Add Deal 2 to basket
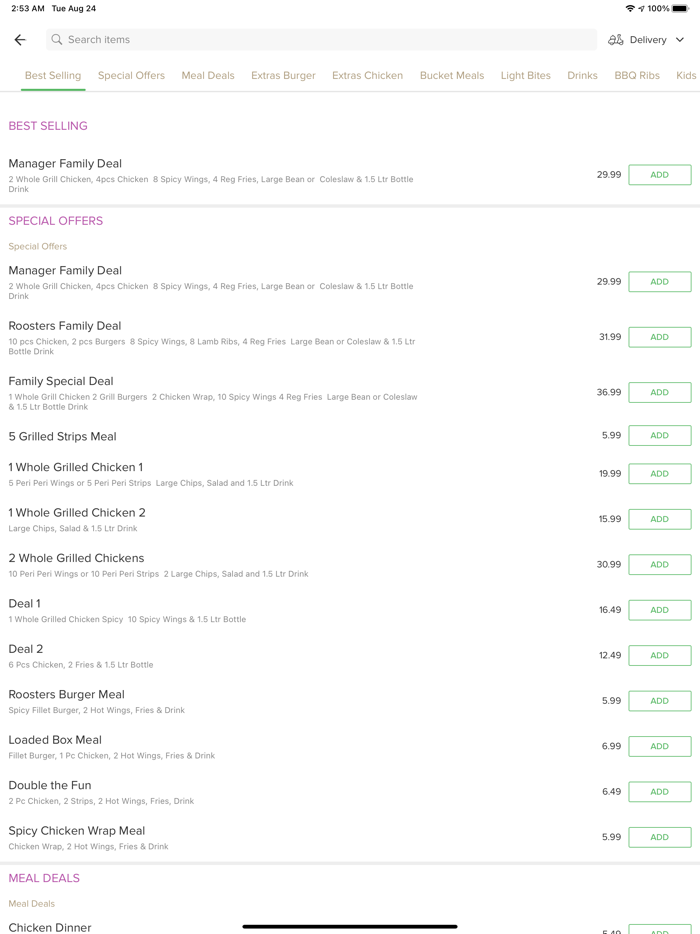This screenshot has width=700, height=934. (659, 655)
